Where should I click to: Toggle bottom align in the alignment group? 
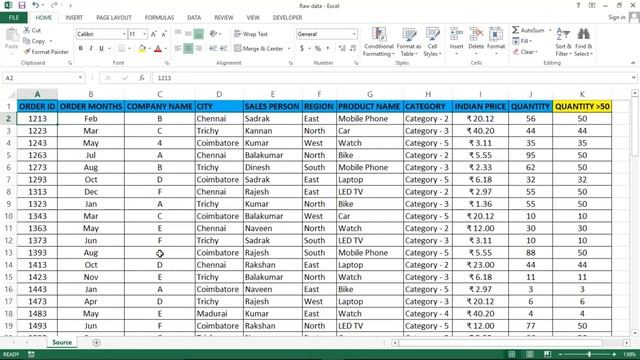pyautogui.click(x=198, y=34)
